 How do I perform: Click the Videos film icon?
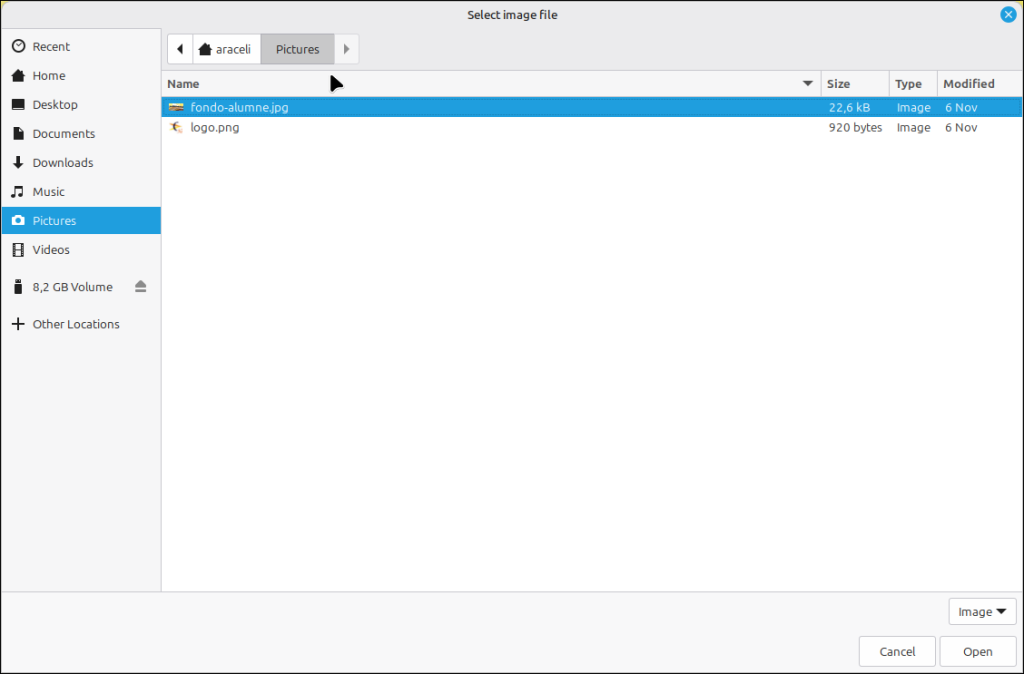[17, 250]
